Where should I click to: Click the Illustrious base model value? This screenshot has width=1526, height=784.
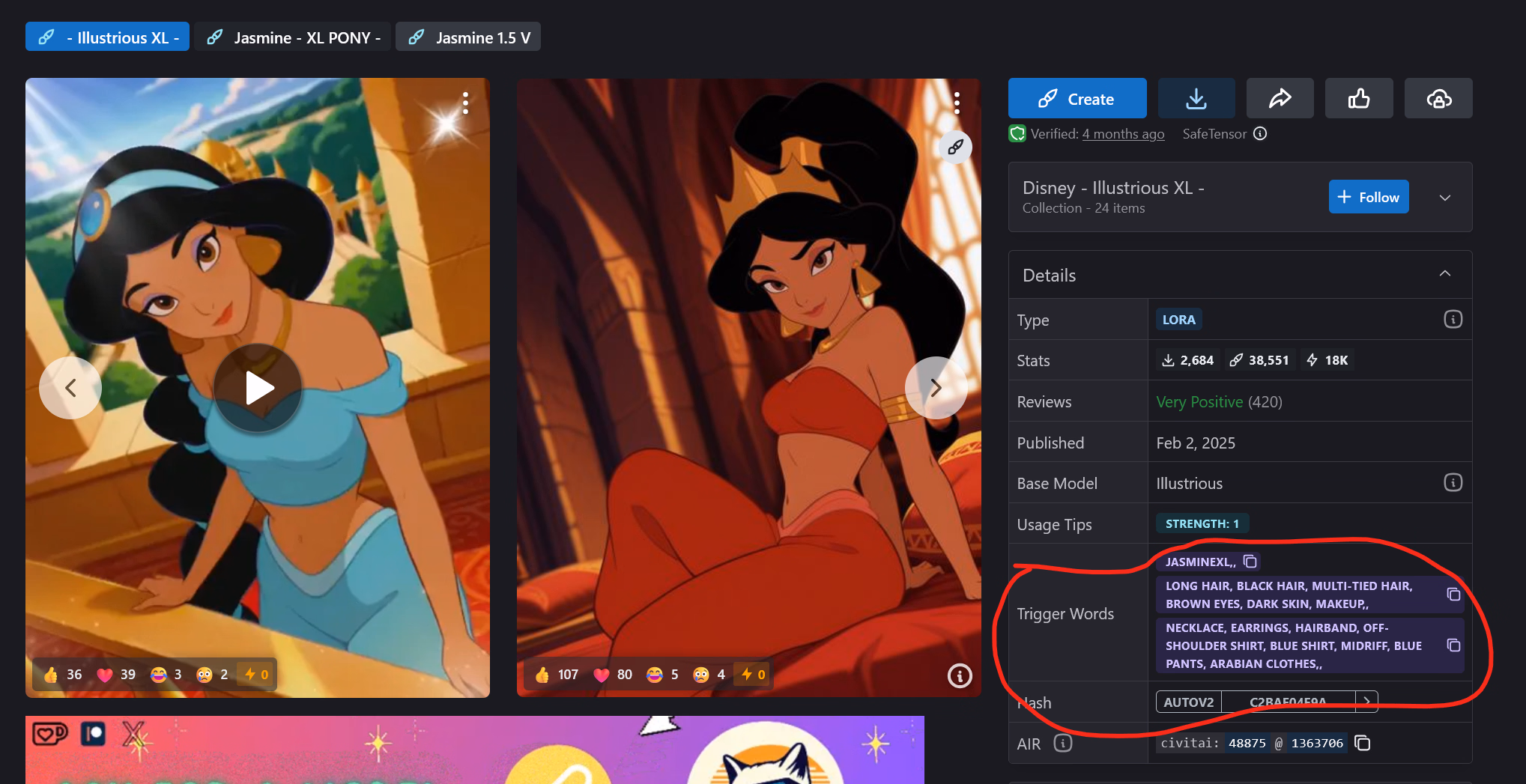(1189, 484)
